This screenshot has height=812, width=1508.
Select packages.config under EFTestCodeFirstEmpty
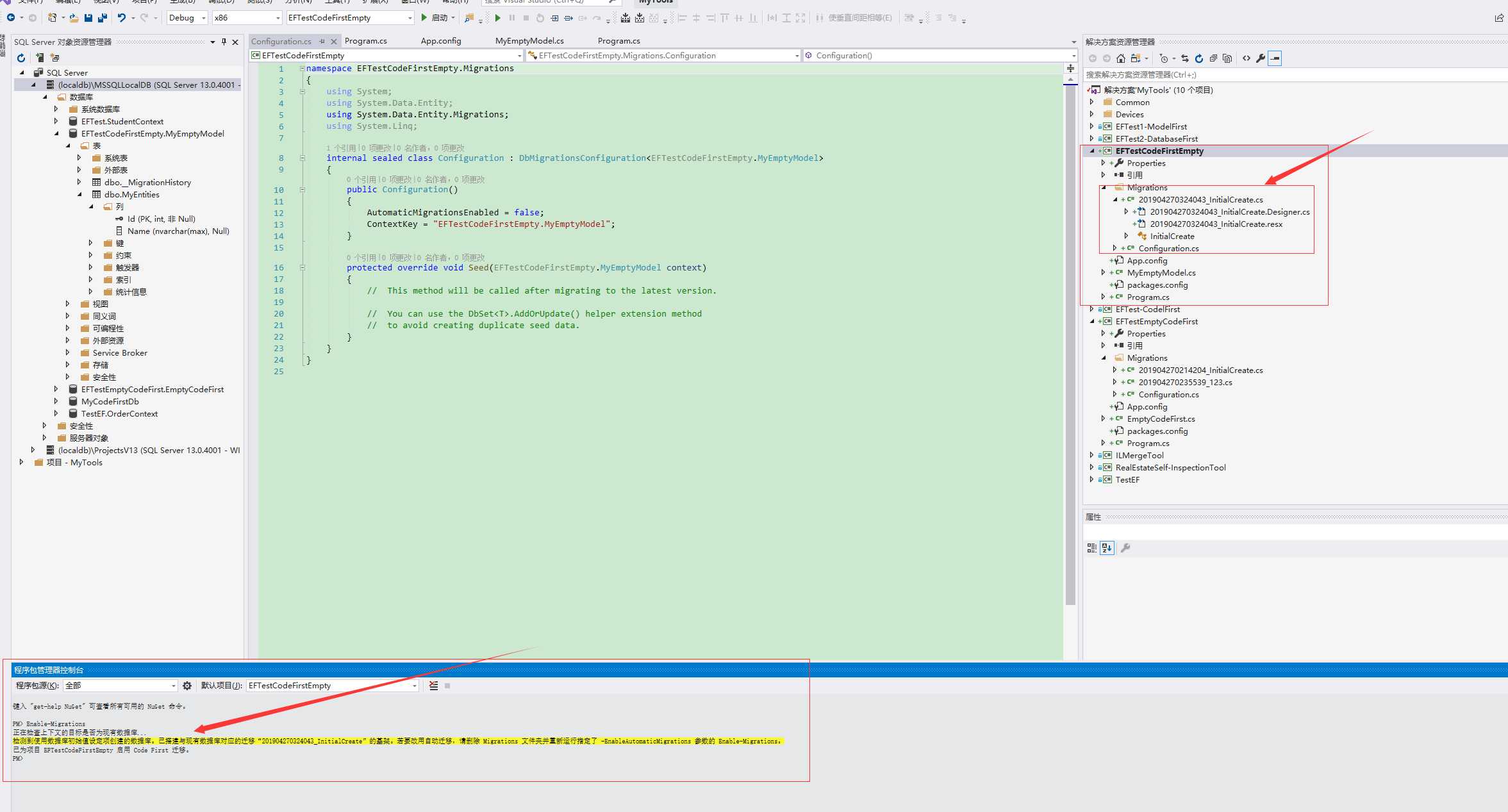pyautogui.click(x=1157, y=285)
